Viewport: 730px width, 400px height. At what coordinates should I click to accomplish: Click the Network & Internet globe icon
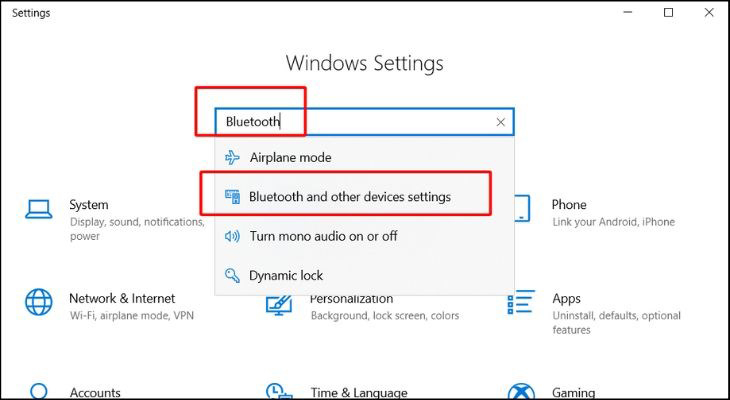click(39, 302)
